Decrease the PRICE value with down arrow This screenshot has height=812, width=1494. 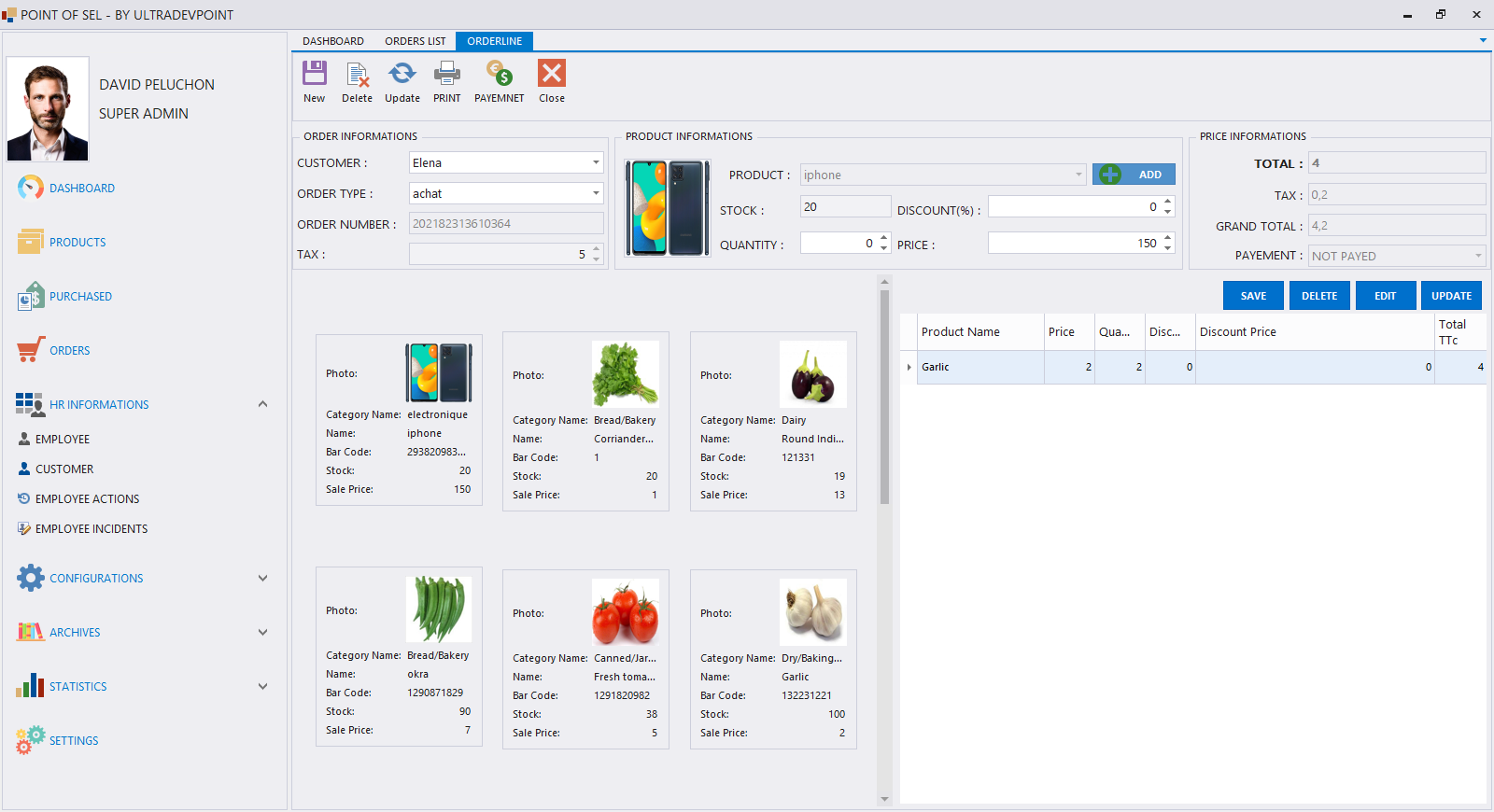pyautogui.click(x=1167, y=248)
